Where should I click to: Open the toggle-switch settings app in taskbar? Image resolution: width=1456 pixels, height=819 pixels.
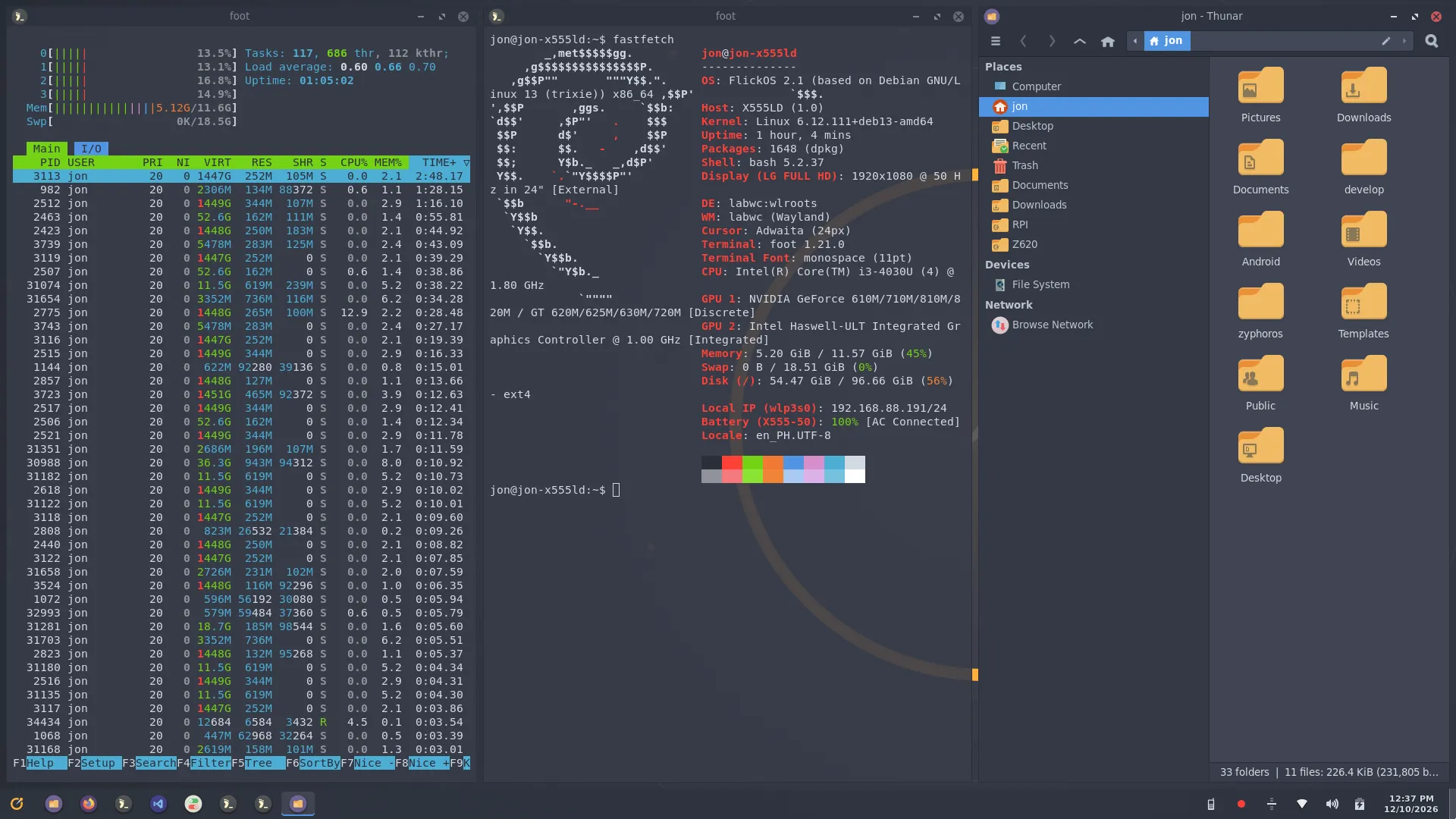point(193,804)
